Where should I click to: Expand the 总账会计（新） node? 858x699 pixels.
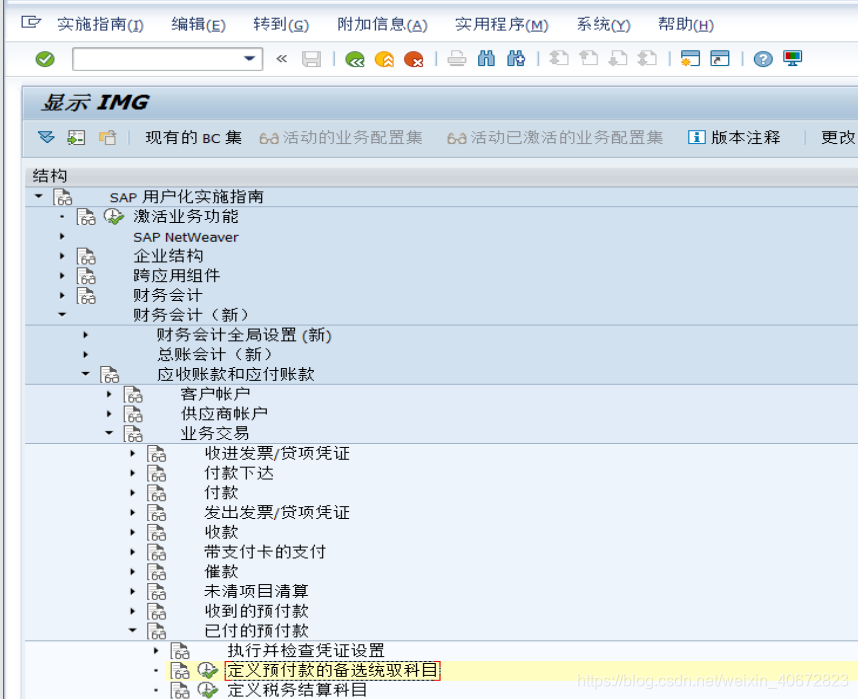[85, 354]
